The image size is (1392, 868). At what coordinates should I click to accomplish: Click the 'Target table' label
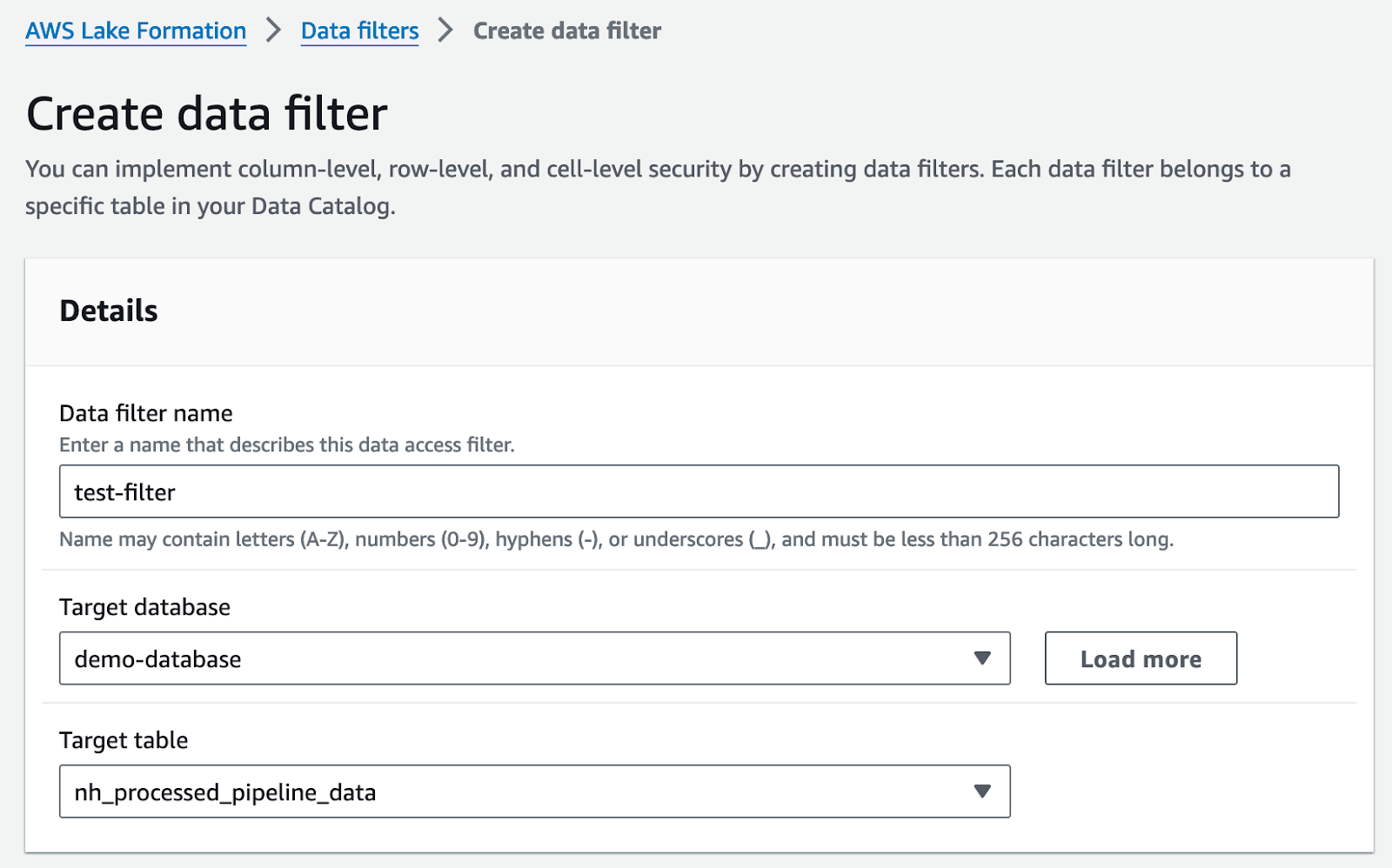[x=124, y=740]
